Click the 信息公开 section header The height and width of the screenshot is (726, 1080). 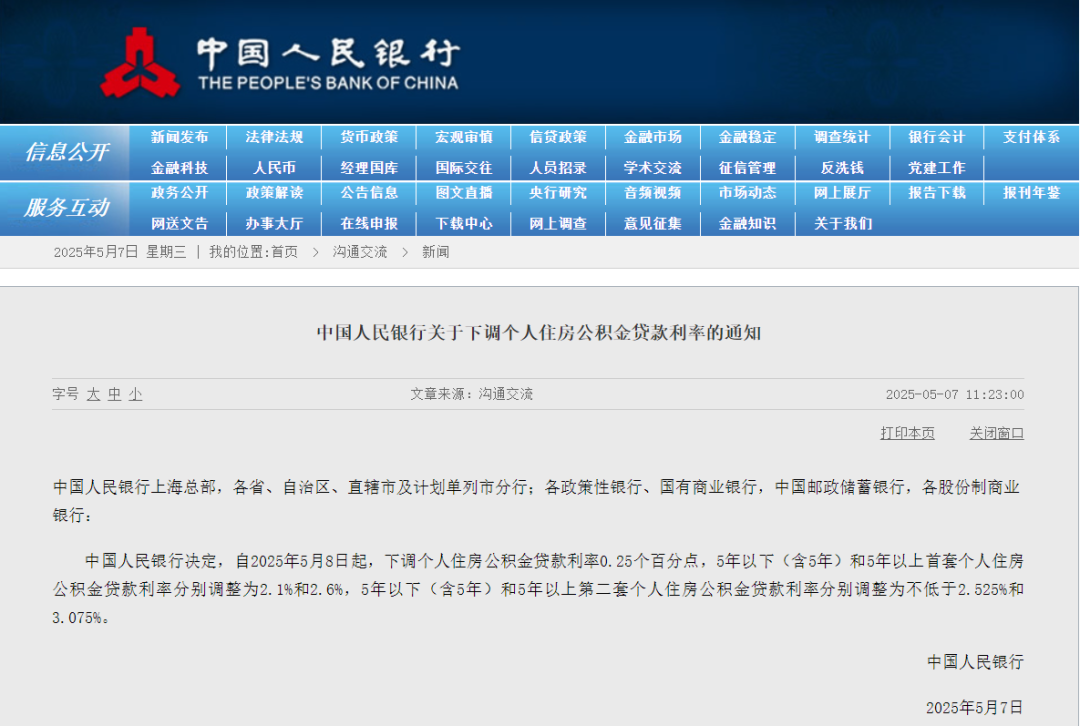coord(66,152)
